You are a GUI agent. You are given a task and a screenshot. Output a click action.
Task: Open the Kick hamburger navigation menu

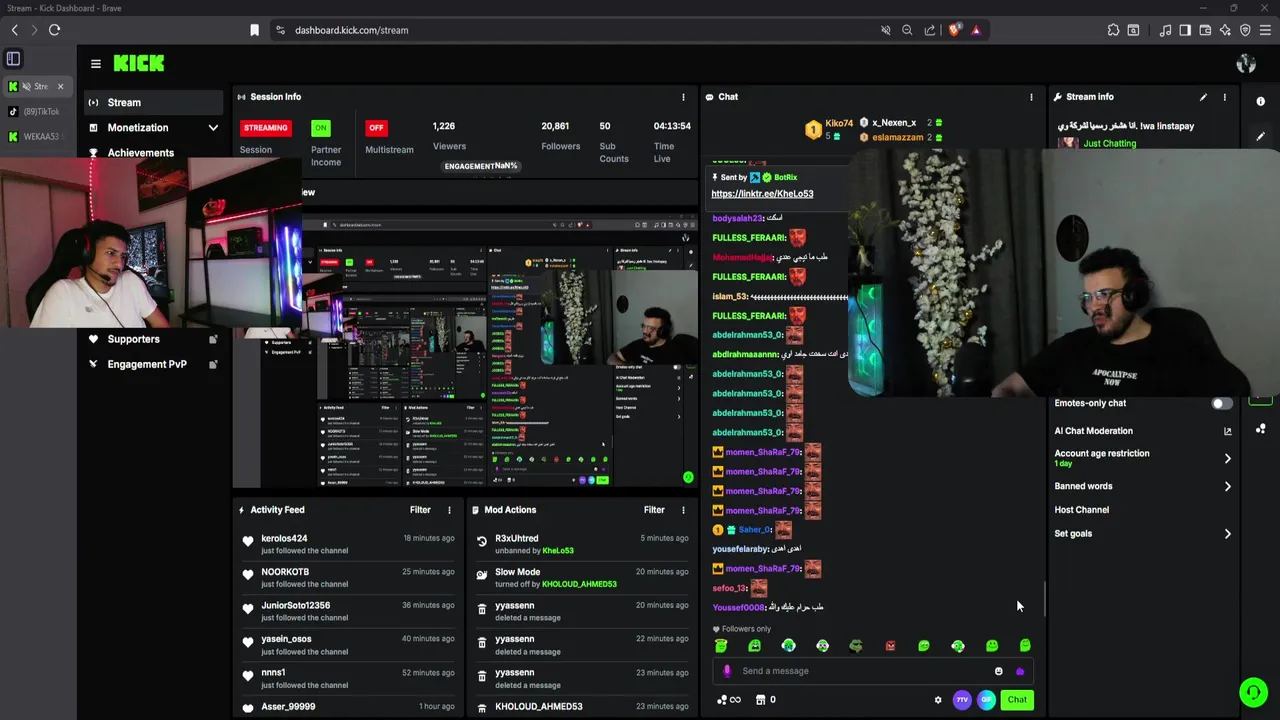point(95,64)
